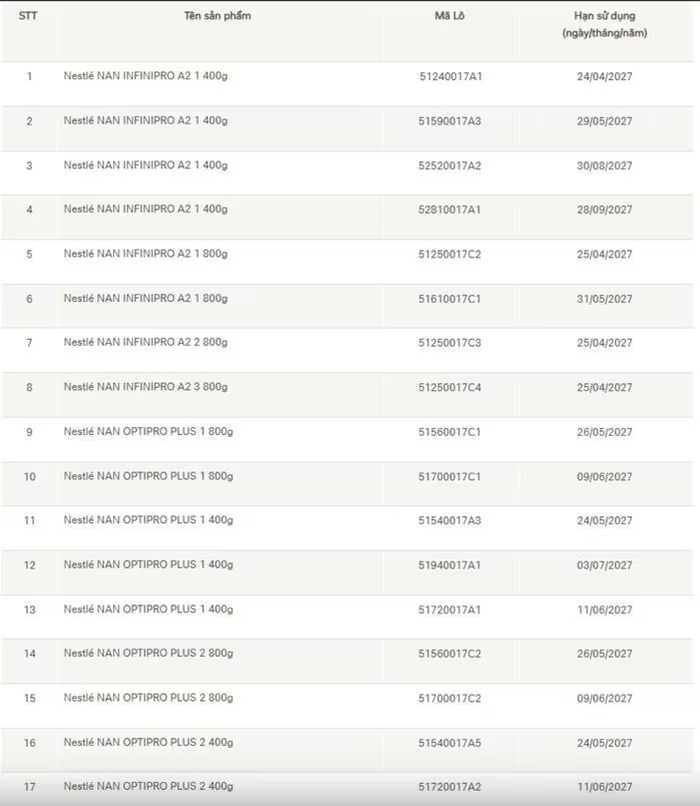700x806 pixels.
Task: Click the Tên sản phẩm column header
Action: coord(217,16)
